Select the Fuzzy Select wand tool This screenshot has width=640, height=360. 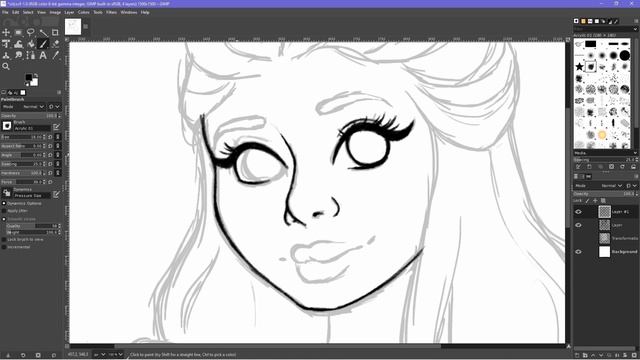tap(43, 32)
